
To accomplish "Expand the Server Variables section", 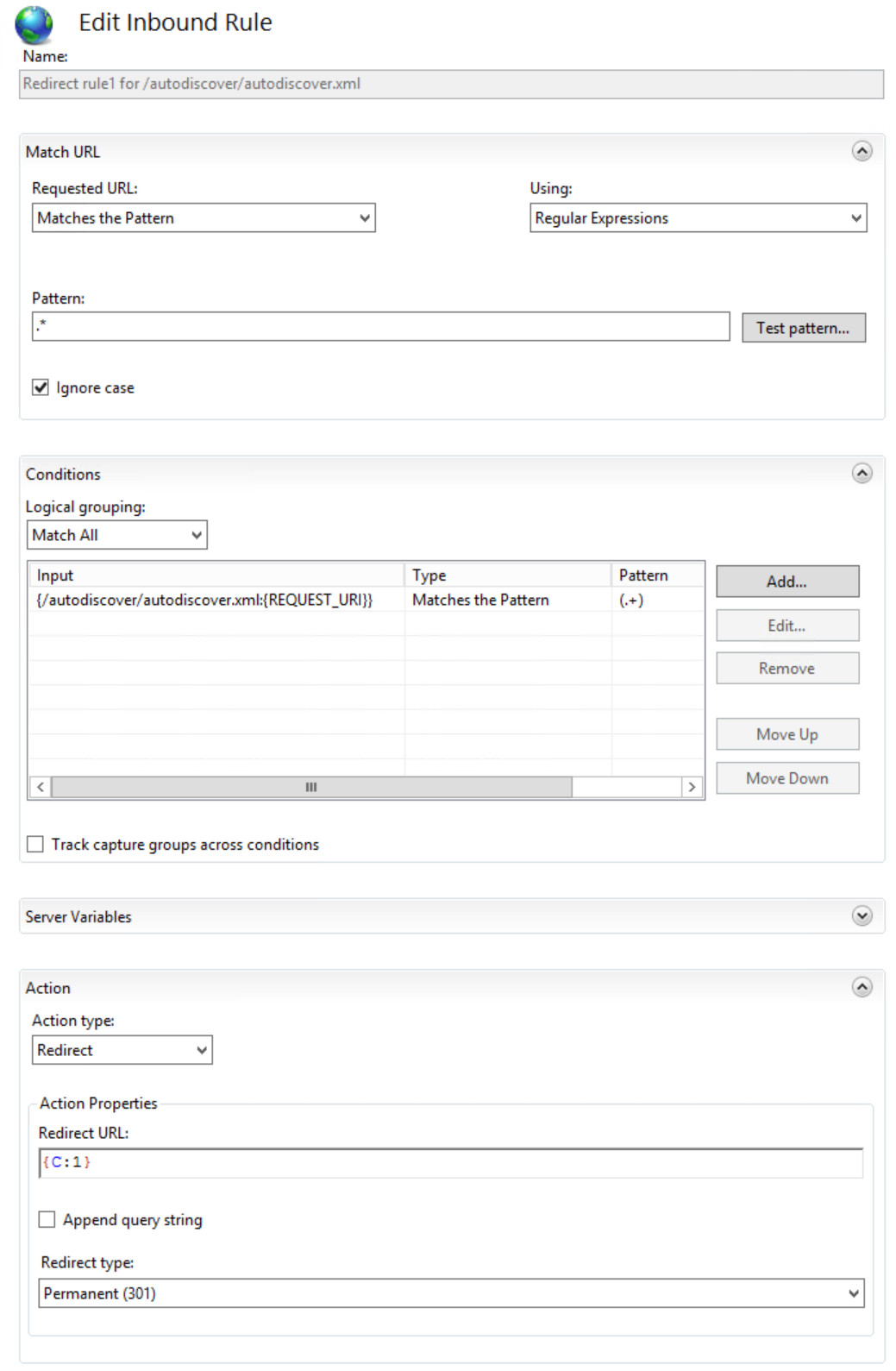I will 862,915.
